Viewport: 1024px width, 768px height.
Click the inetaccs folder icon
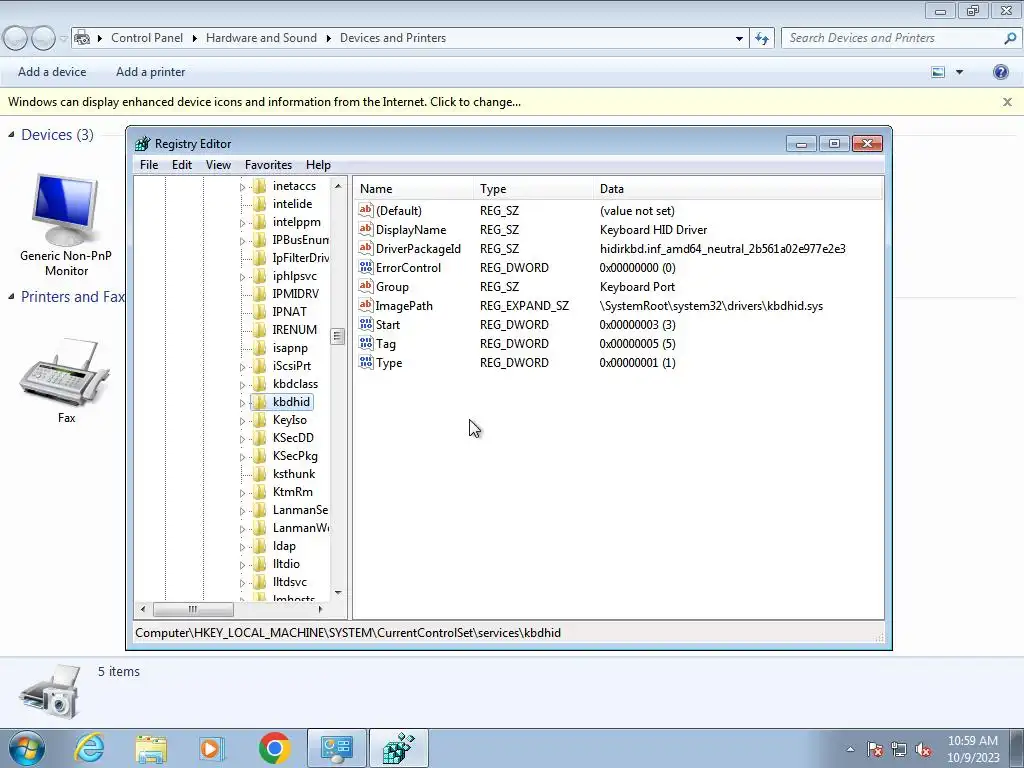coord(259,186)
